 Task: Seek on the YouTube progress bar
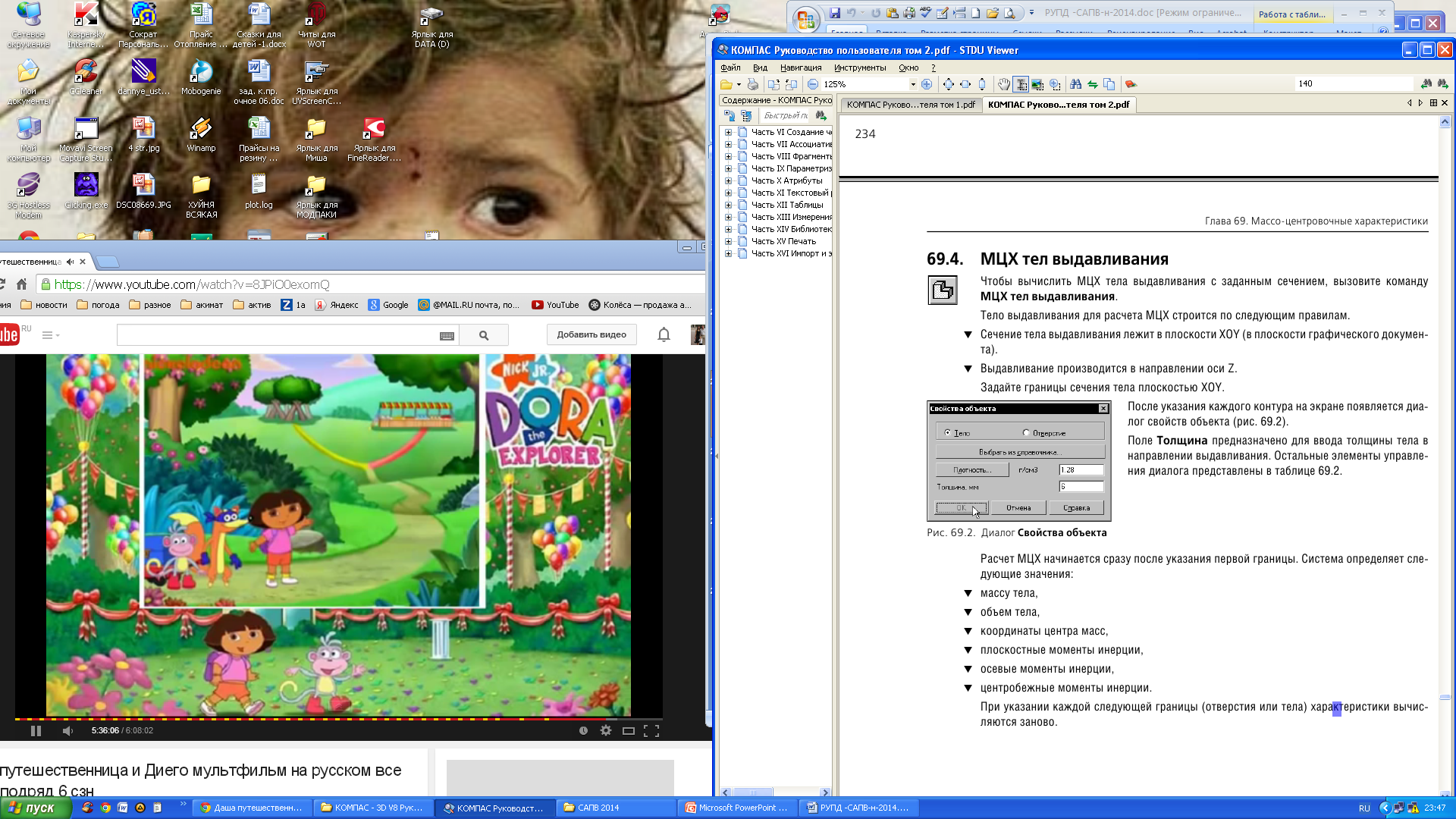(x=339, y=718)
